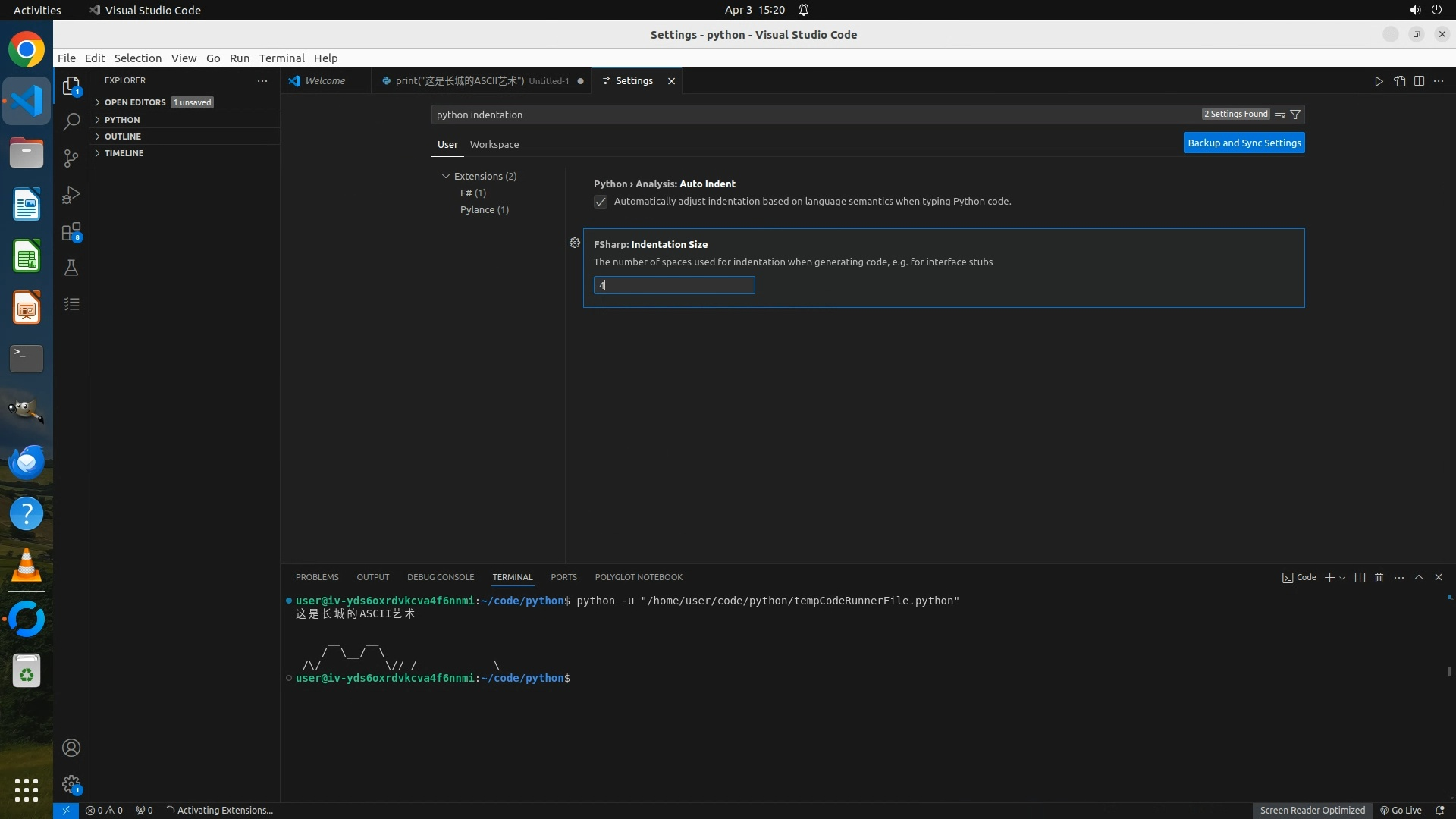Toggle Go Live server in status bar
1456x819 pixels.
1401,810
